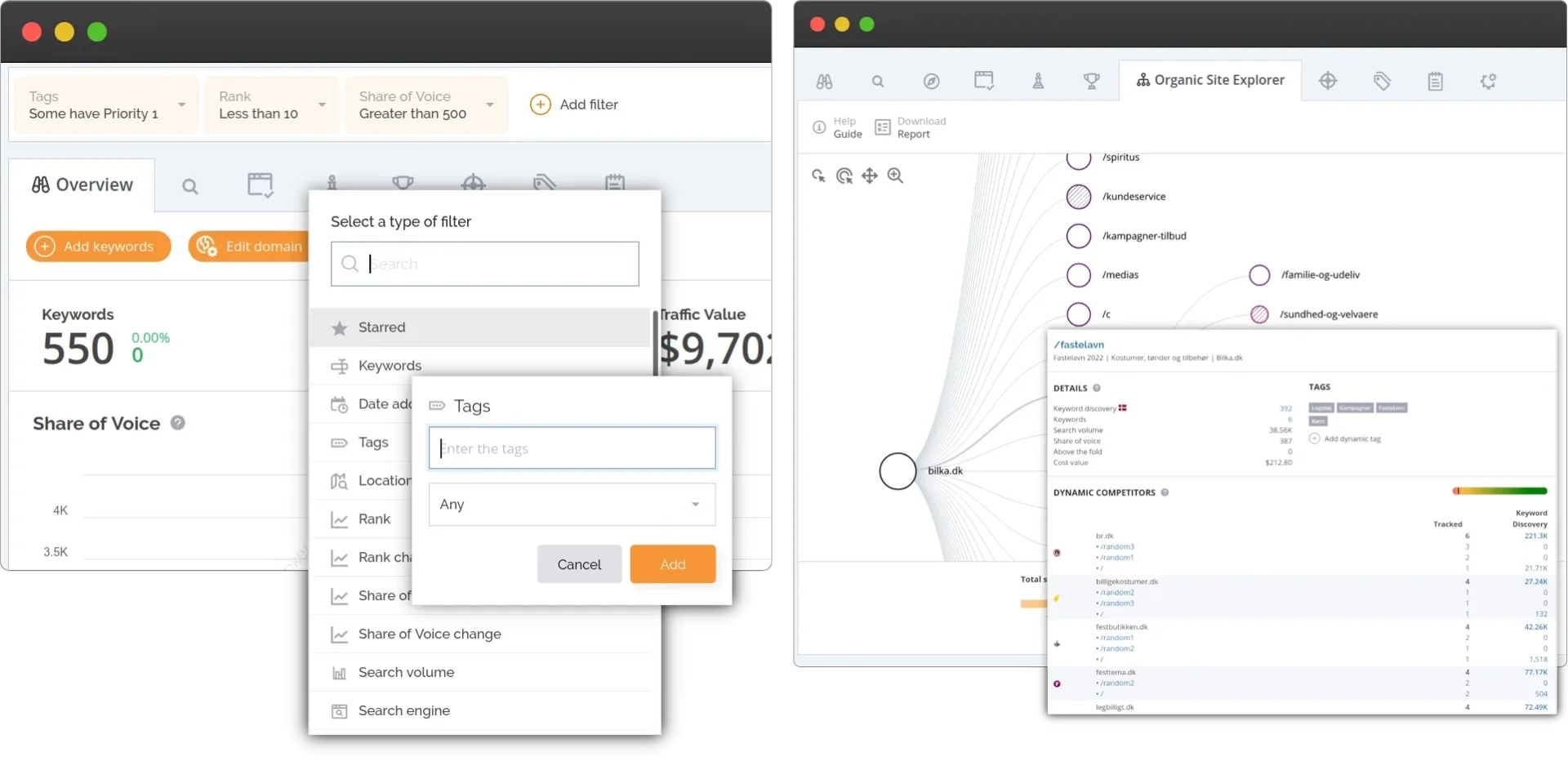Screen dimensions: 1568x761
Task: Open the keyword research magnifier icon
Action: 878,80
